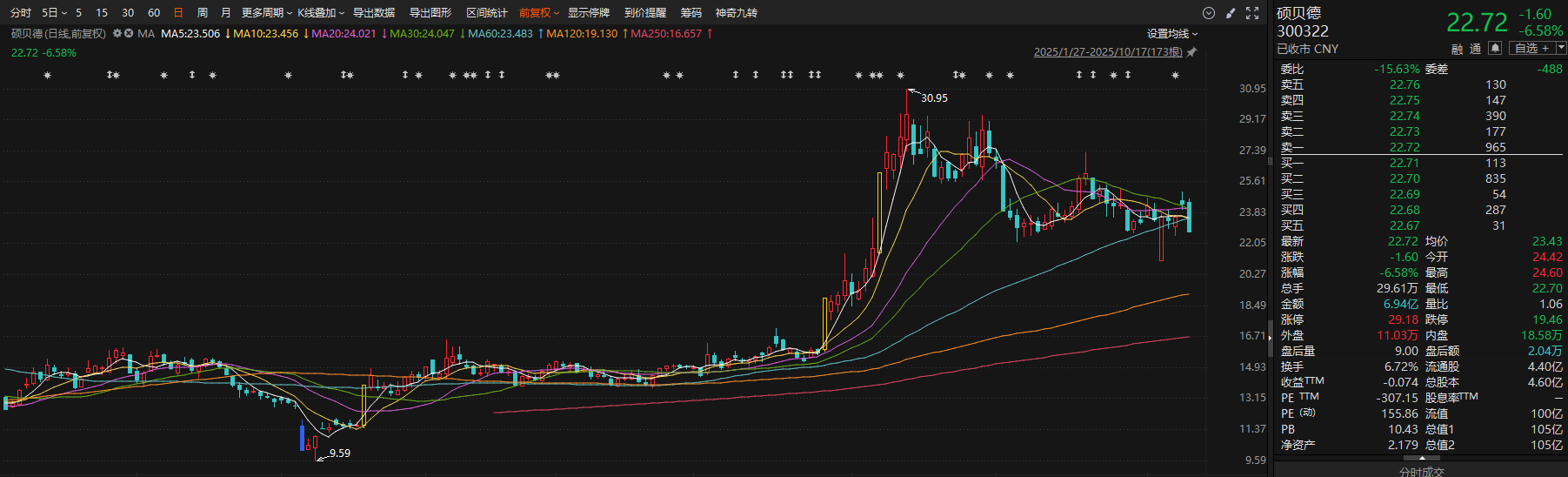Image resolution: width=1568 pixels, height=477 pixels.
Task: Collapse quote panel with the up-triangle handle
Action: (1422, 457)
